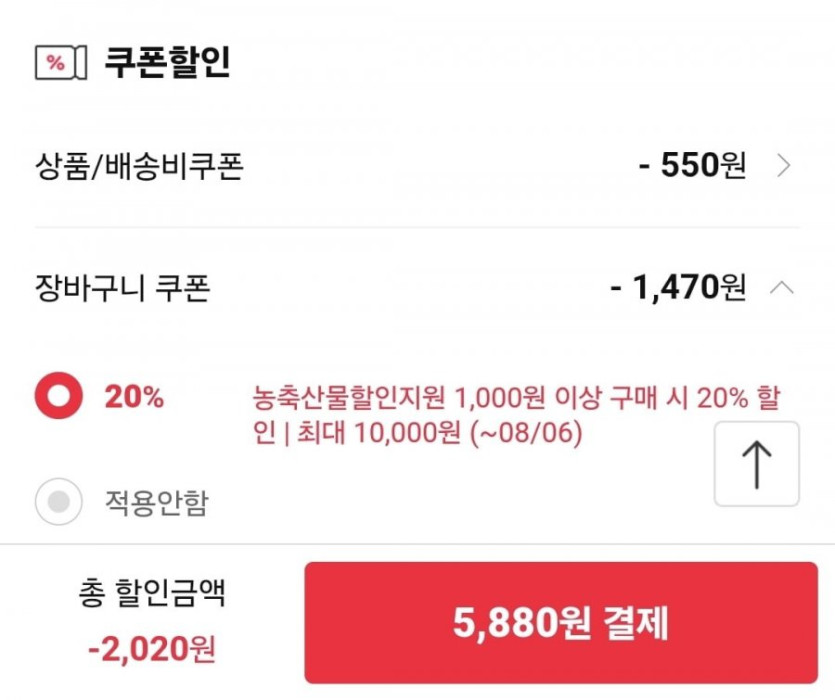Click the red 20% label text

click(x=133, y=397)
